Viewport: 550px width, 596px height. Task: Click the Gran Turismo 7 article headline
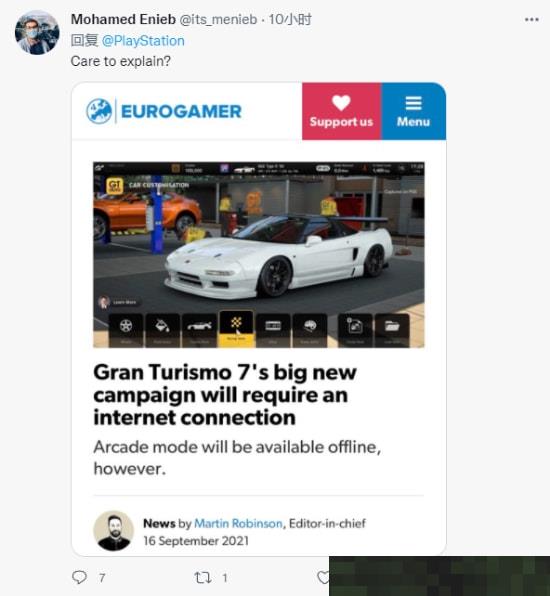pyautogui.click(x=225, y=395)
